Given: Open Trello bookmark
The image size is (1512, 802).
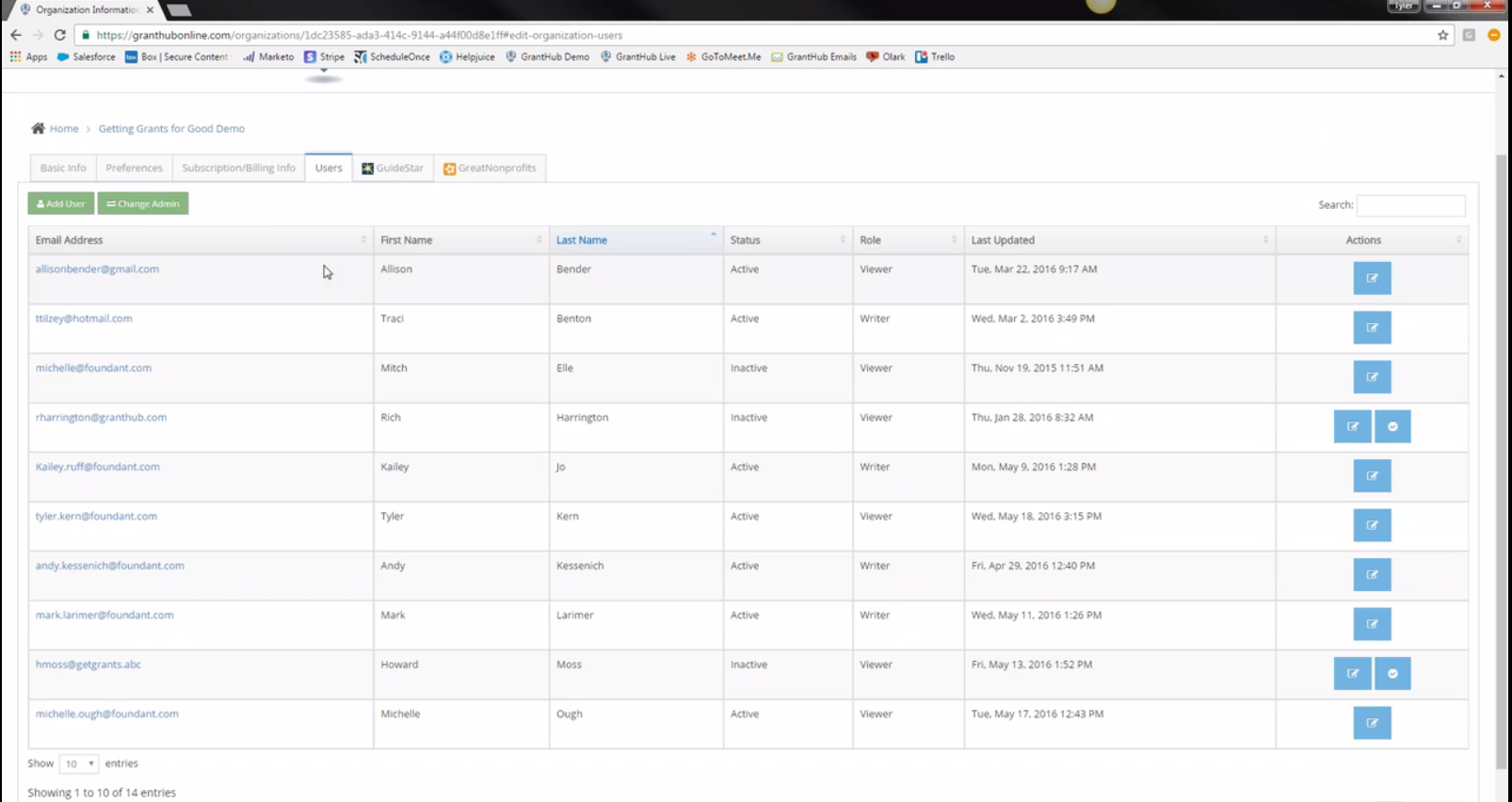Looking at the screenshot, I should [x=935, y=56].
